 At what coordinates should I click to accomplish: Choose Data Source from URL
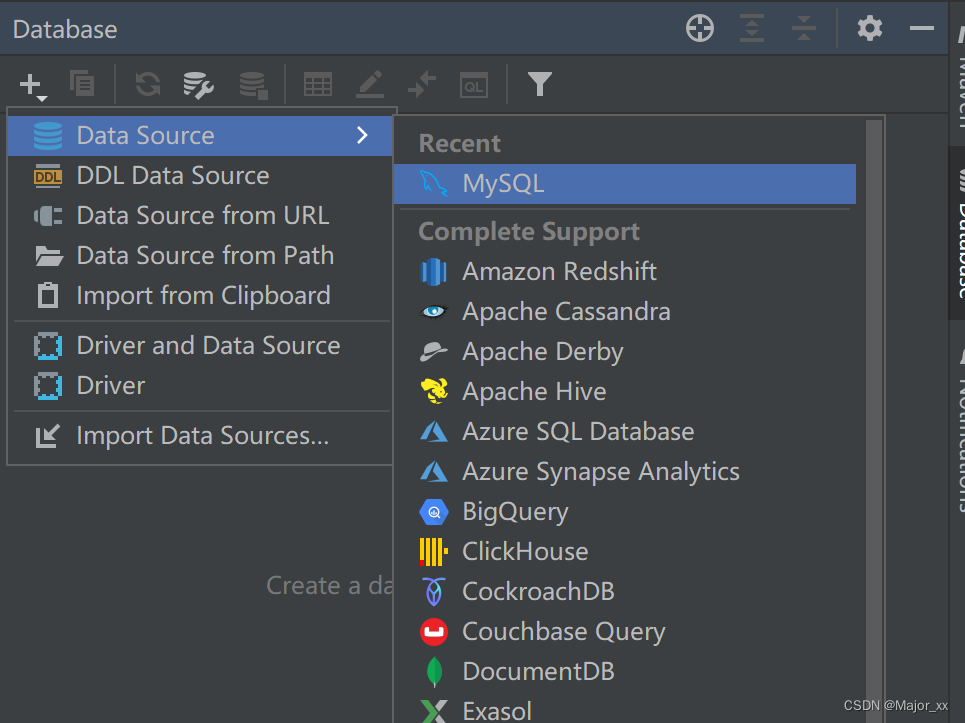pos(200,215)
